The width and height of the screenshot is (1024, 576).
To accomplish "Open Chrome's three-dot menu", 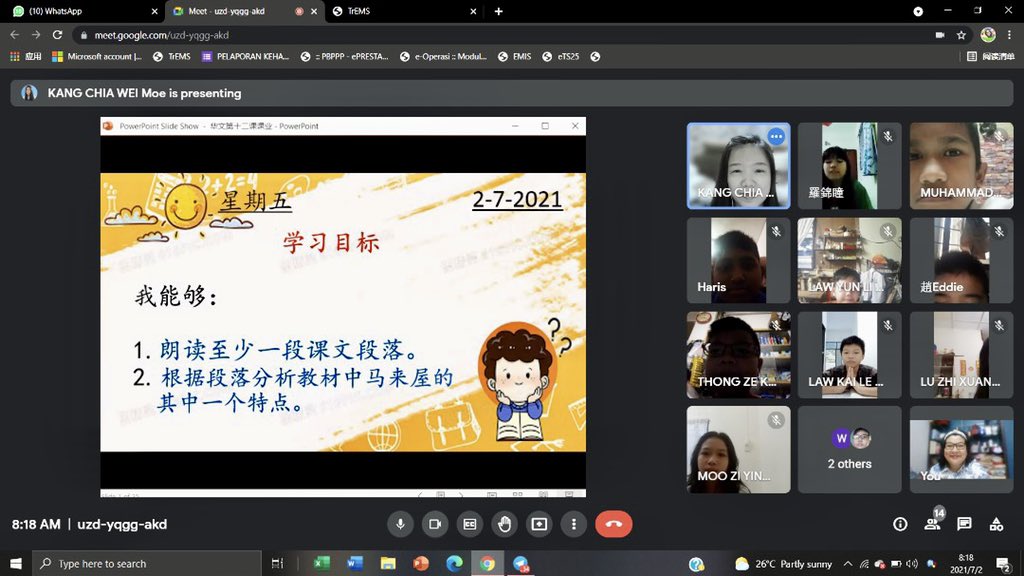I will (x=1010, y=35).
